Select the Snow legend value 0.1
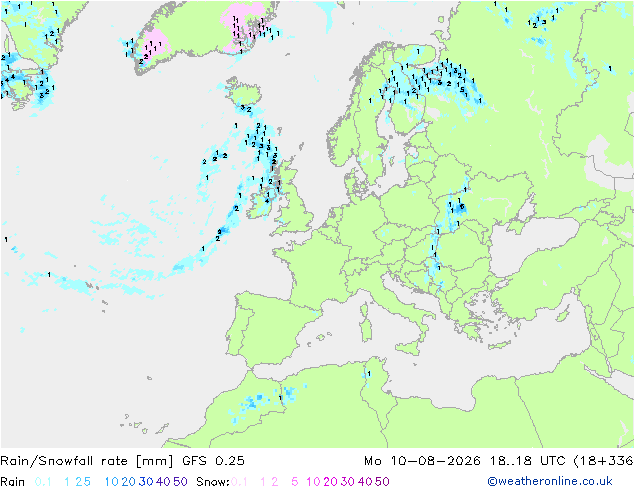 coord(239,482)
